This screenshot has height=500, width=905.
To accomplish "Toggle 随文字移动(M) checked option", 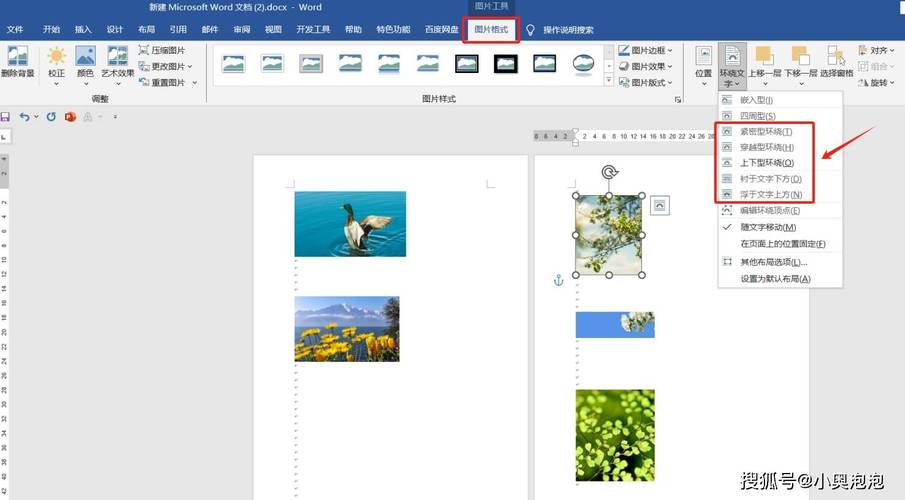I will [x=780, y=227].
